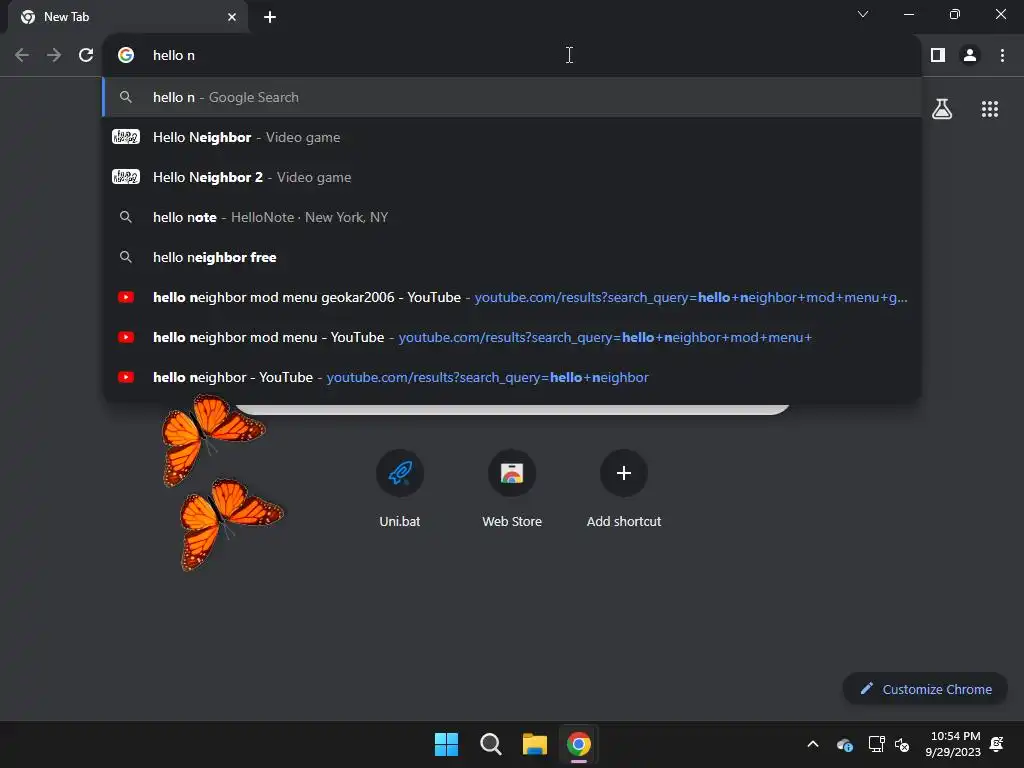Open a new tab with plus button
This screenshot has height=768, width=1024.
(270, 17)
